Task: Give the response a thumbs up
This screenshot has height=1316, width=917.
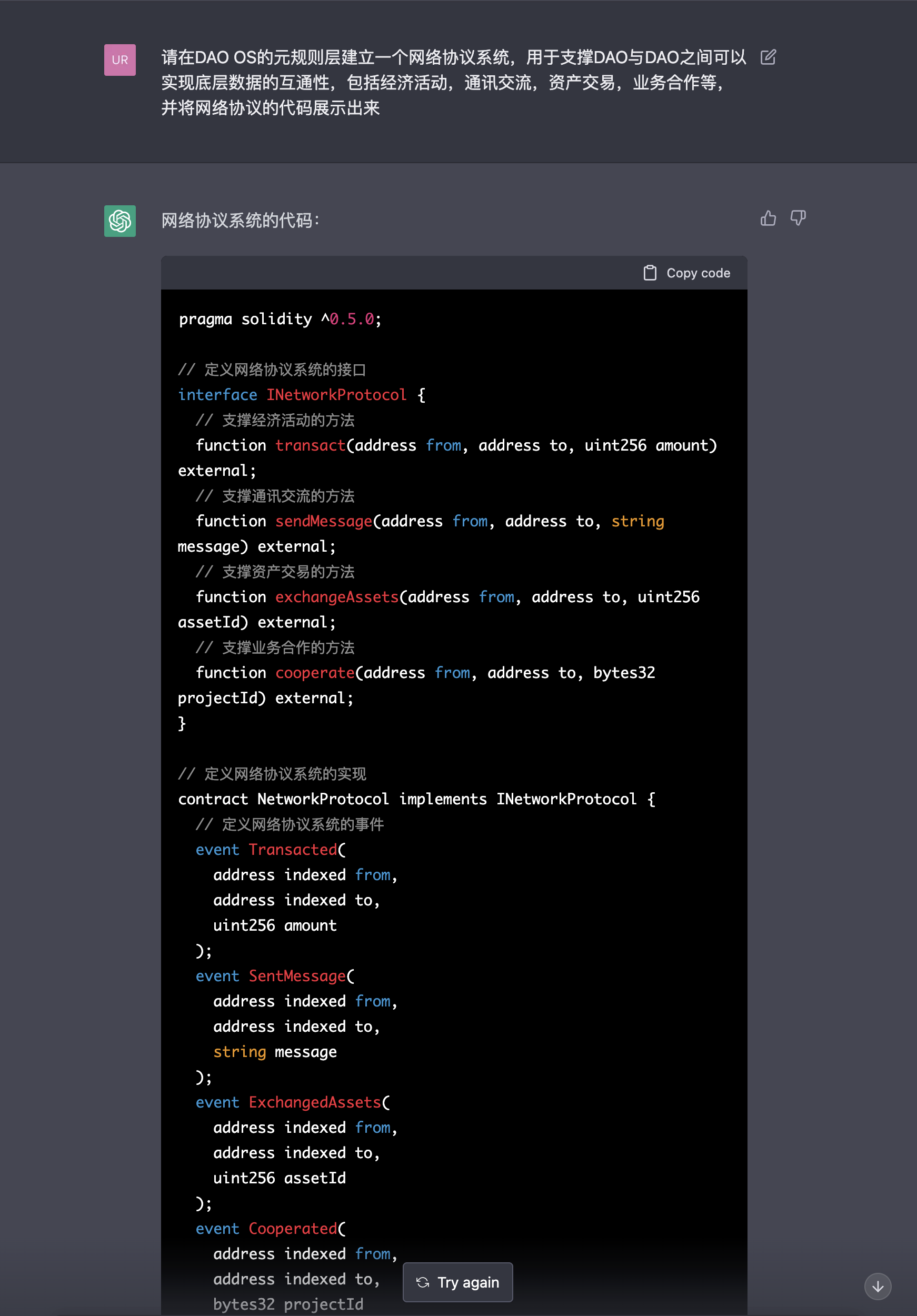Action: point(768,218)
